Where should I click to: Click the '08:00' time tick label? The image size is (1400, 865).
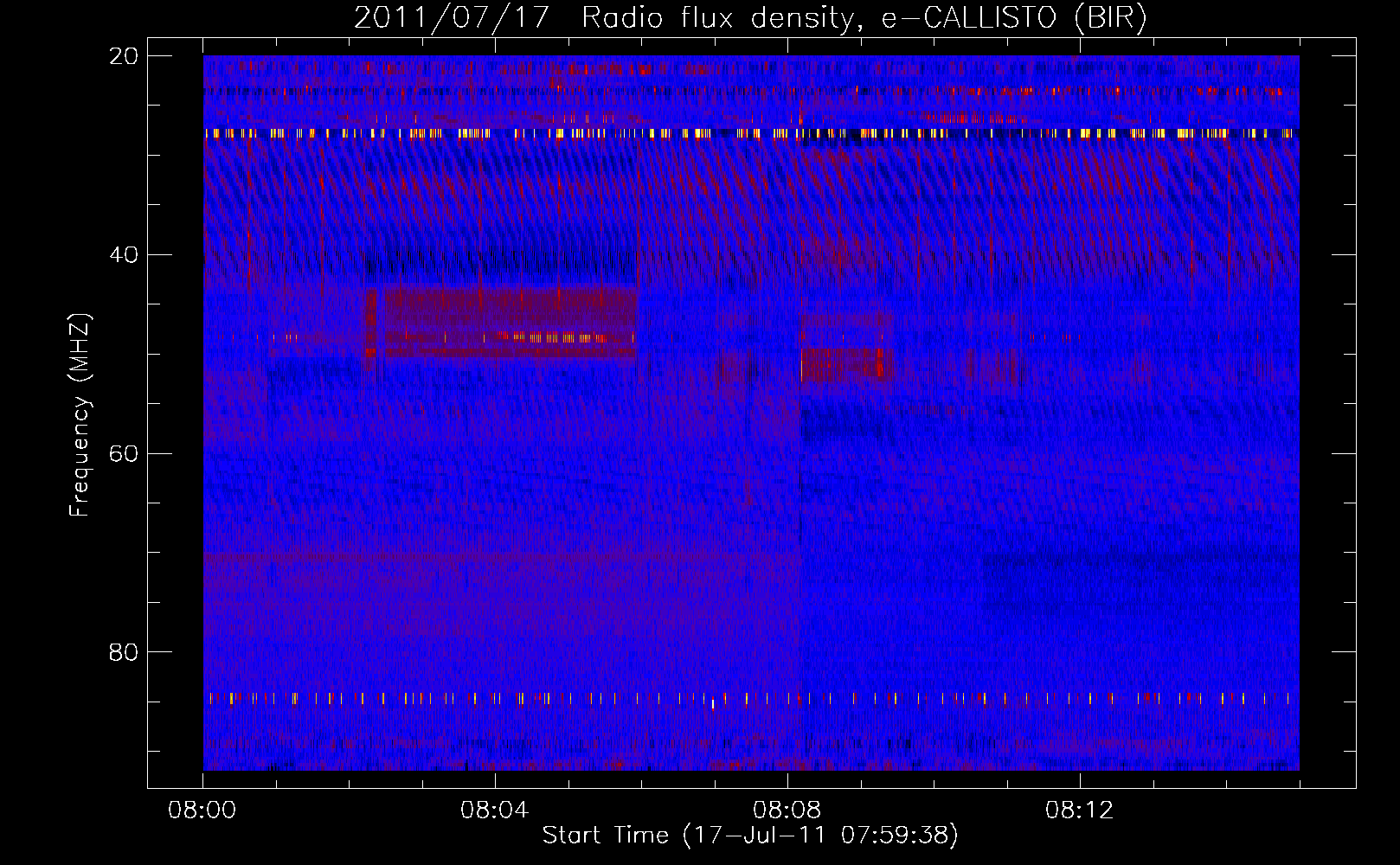click(202, 811)
